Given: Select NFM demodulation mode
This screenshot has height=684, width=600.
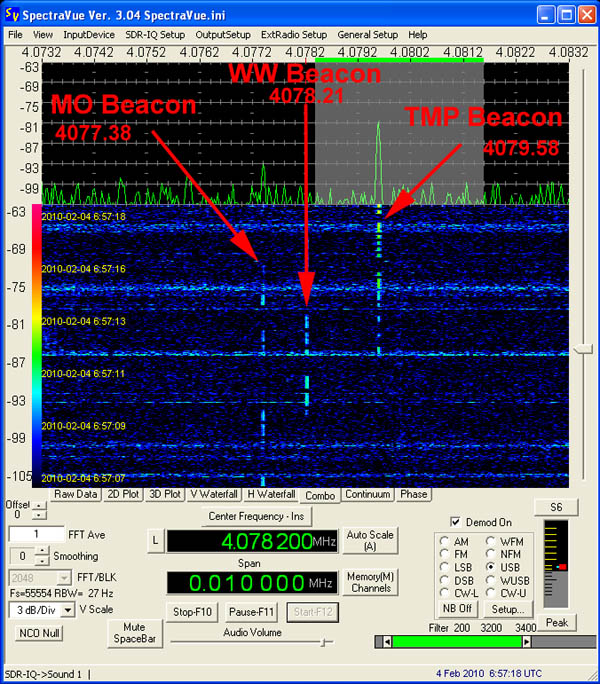Looking at the screenshot, I should 491,554.
